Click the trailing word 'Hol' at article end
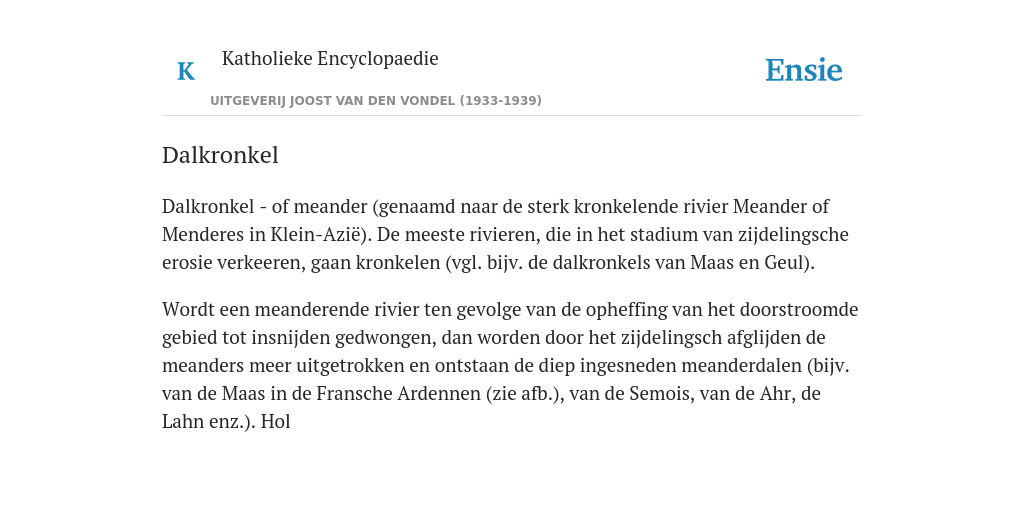1024x512 pixels. coord(276,422)
